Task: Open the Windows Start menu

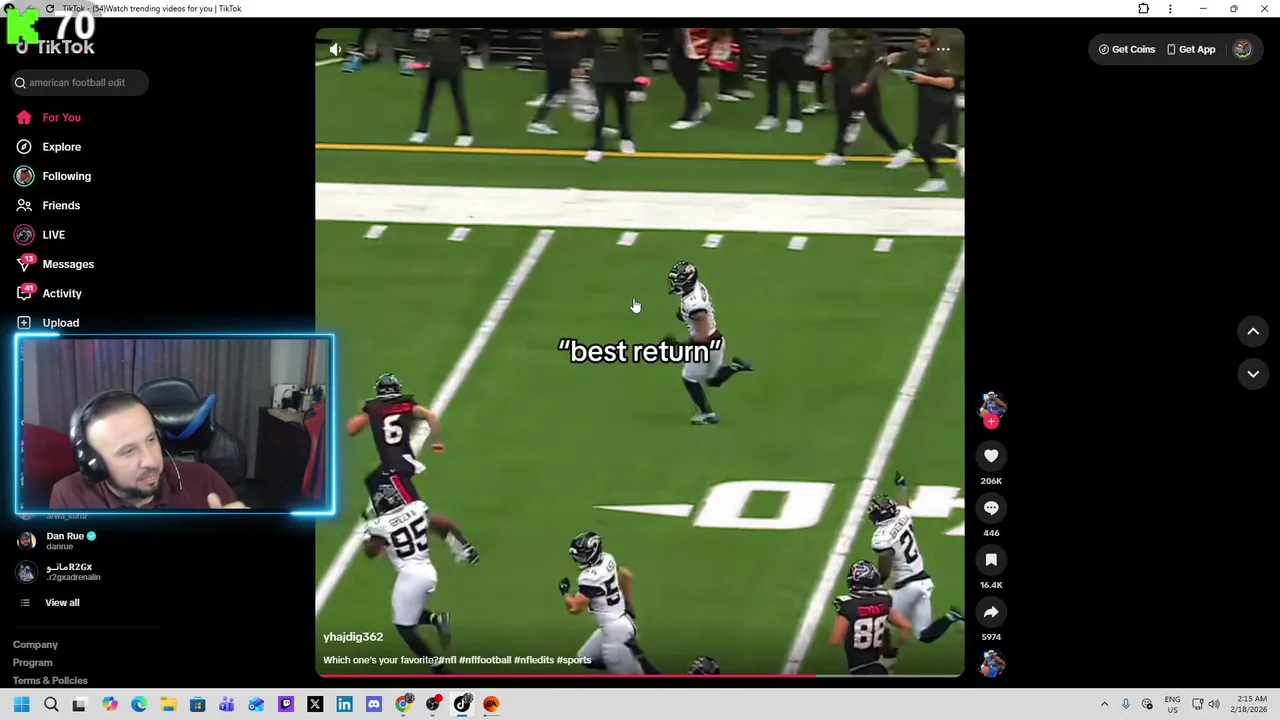Action: (x=21, y=704)
